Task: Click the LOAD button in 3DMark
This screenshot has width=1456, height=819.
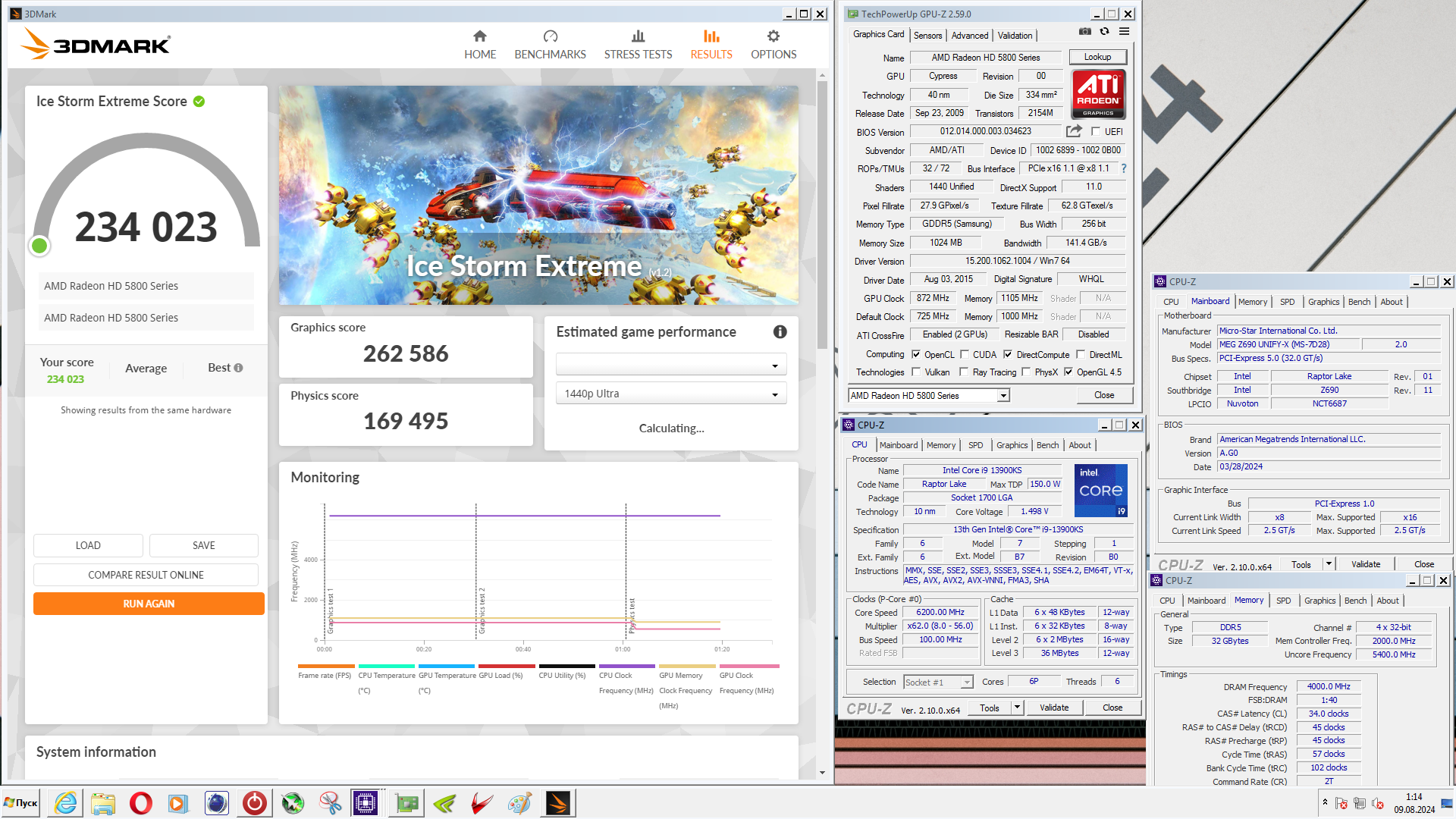Action: [x=88, y=545]
